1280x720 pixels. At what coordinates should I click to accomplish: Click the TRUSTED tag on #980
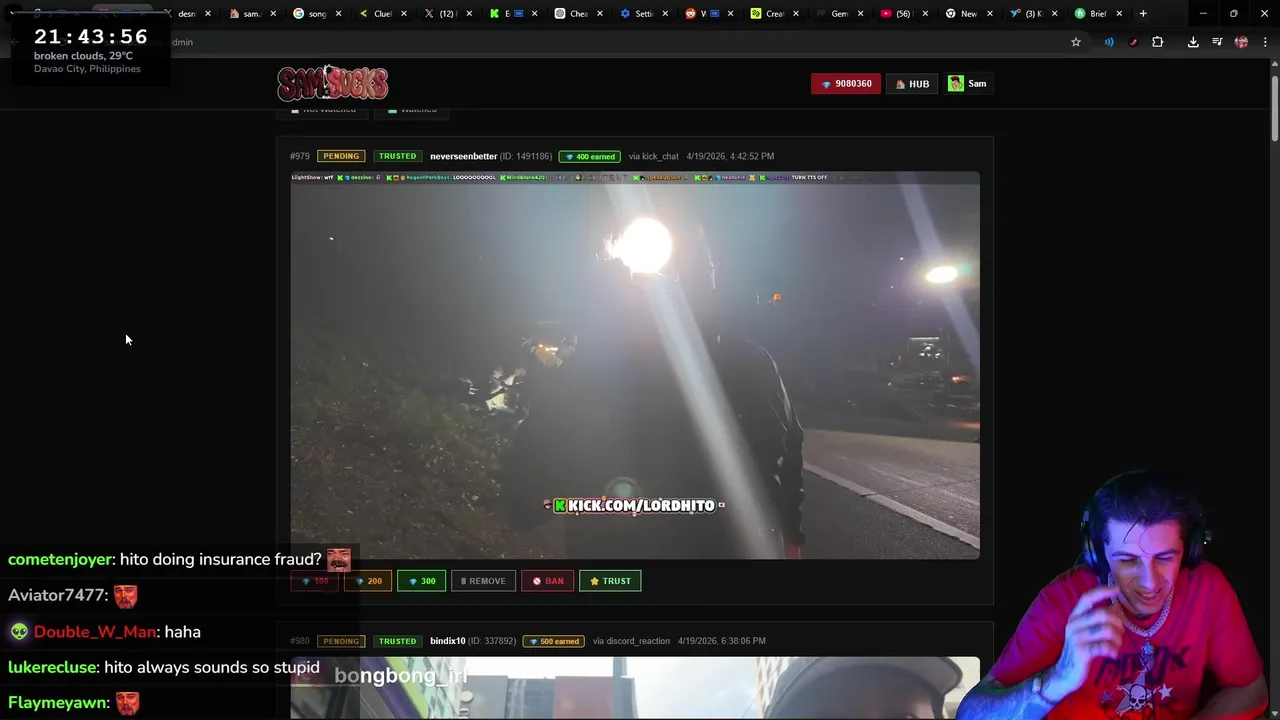[397, 641]
